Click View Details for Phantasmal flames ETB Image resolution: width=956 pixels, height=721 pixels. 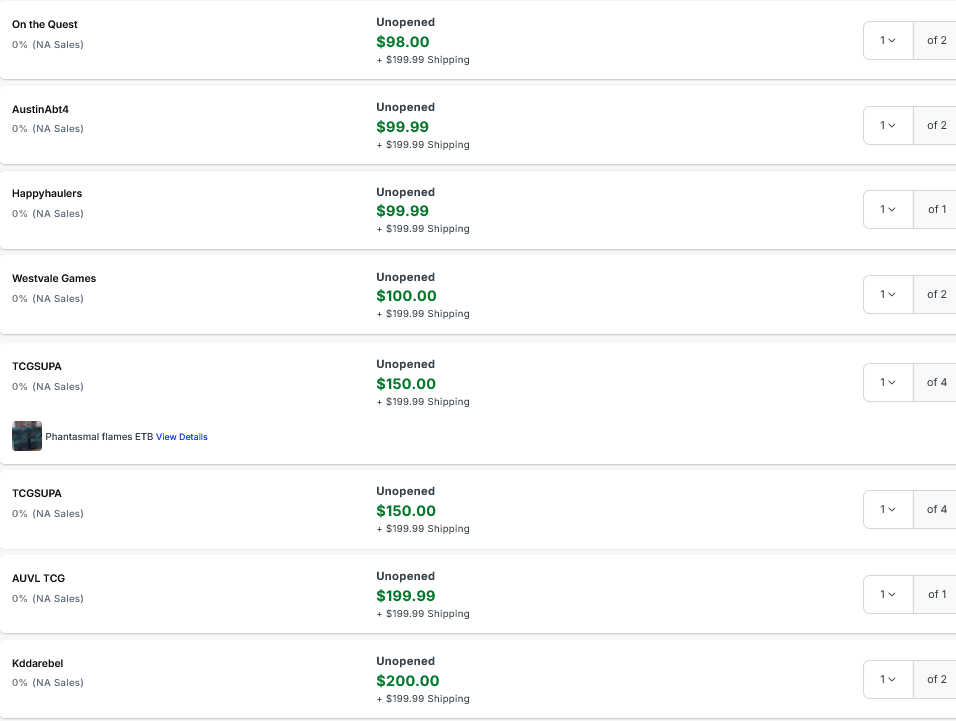click(x=182, y=437)
